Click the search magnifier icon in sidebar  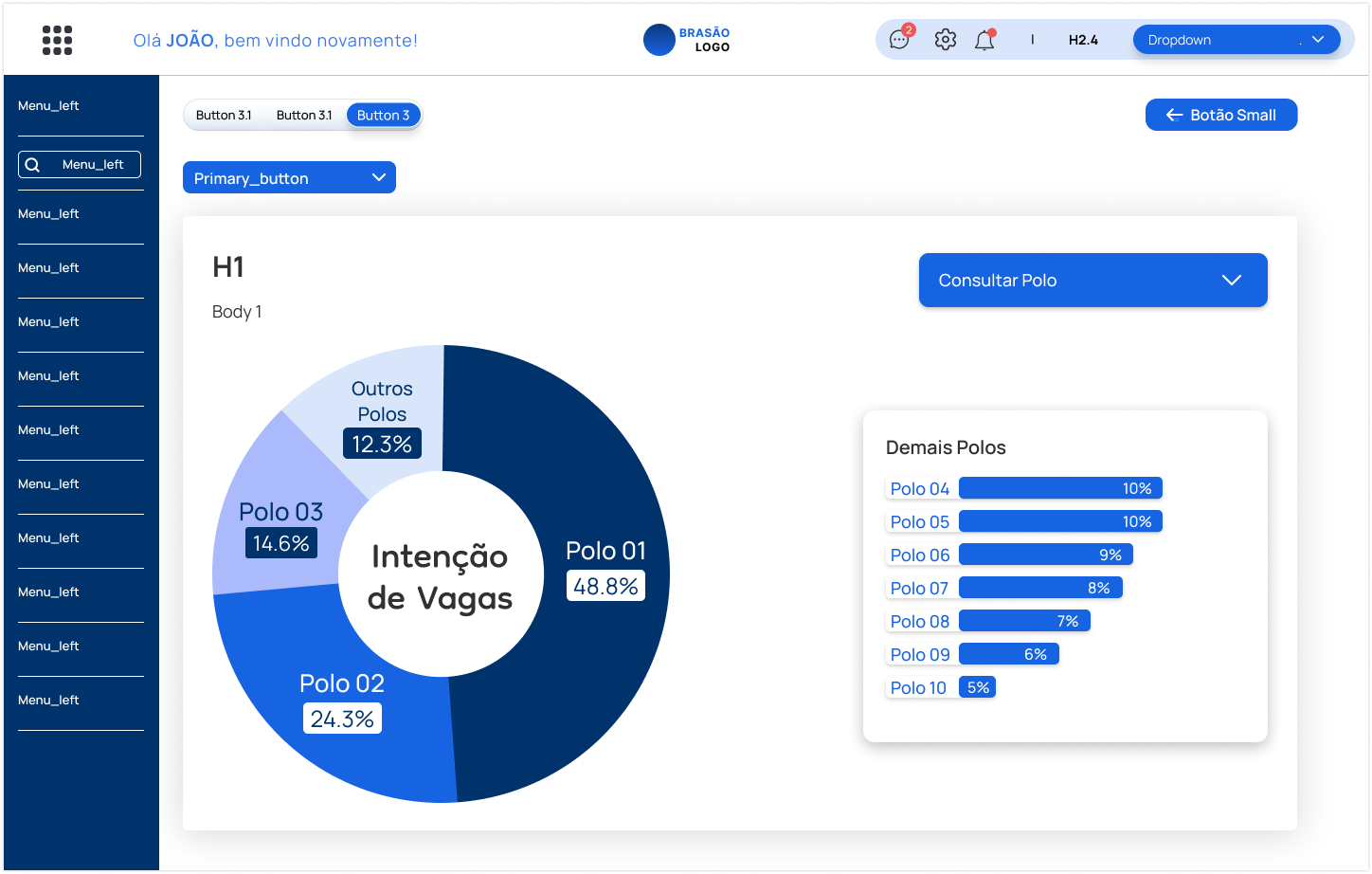pyautogui.click(x=32, y=165)
